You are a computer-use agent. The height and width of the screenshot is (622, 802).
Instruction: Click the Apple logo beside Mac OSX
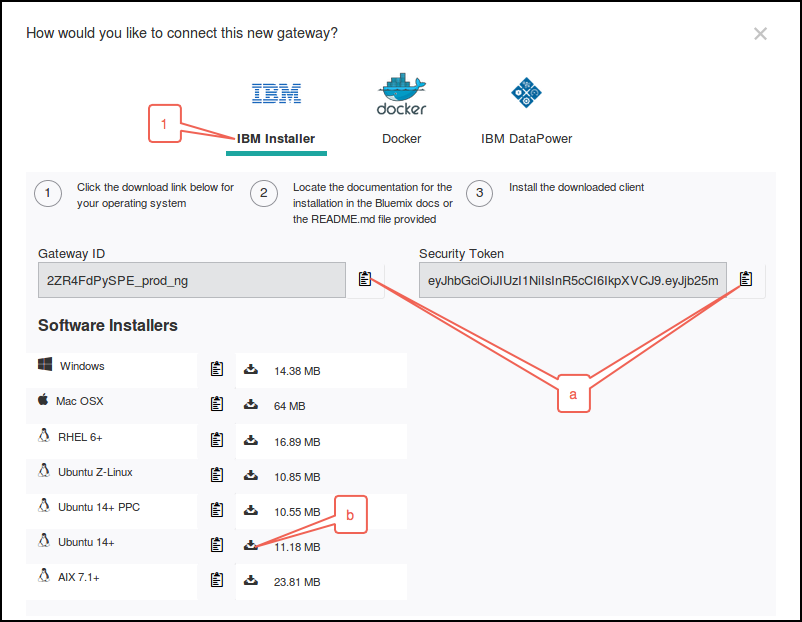click(x=43, y=399)
